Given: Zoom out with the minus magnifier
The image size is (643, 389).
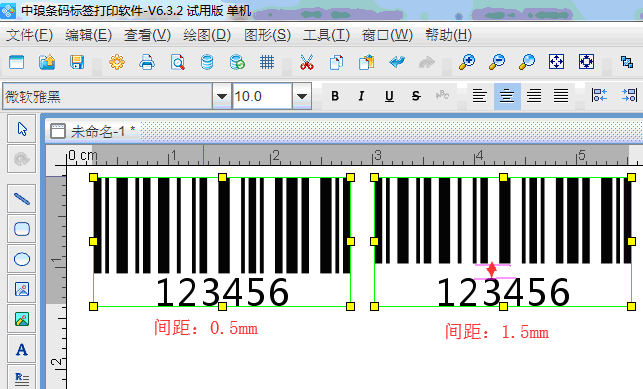Looking at the screenshot, I should click(x=497, y=62).
